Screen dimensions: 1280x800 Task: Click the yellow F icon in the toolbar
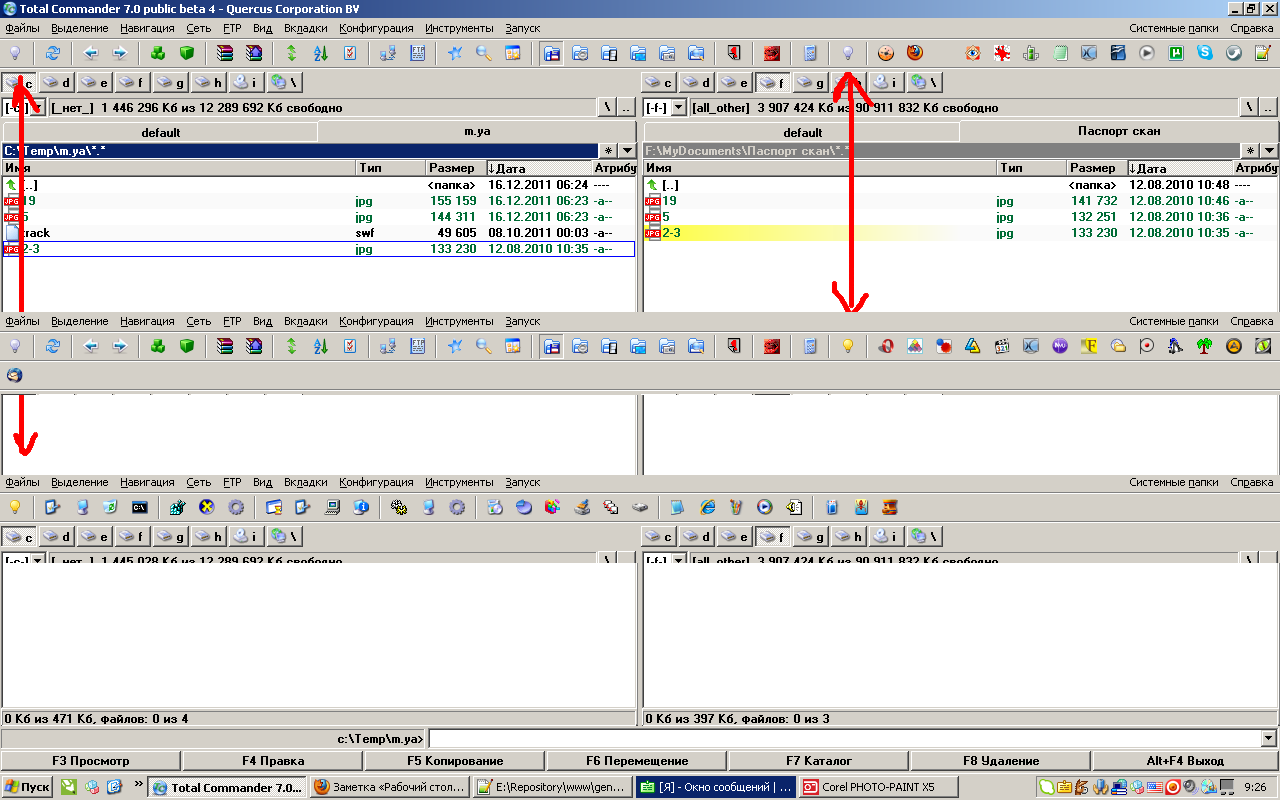pos(1089,346)
